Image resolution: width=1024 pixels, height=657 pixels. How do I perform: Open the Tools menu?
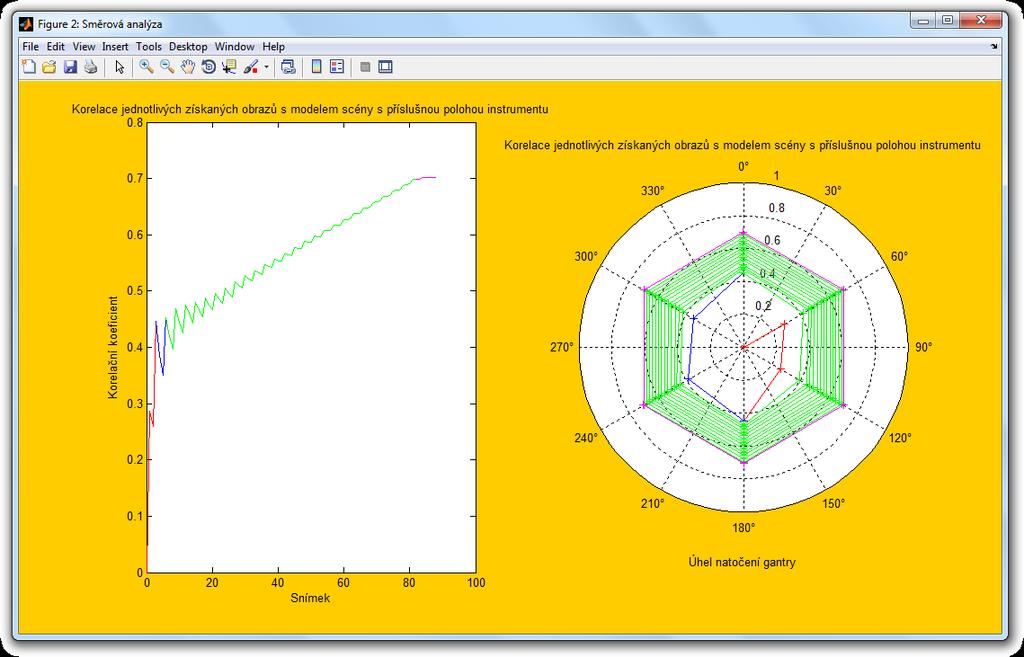tap(148, 46)
